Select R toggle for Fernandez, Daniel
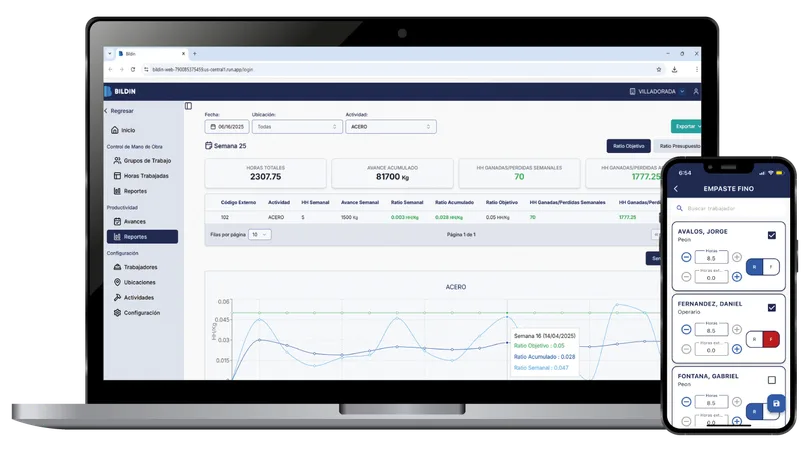The image size is (810, 452). click(755, 339)
